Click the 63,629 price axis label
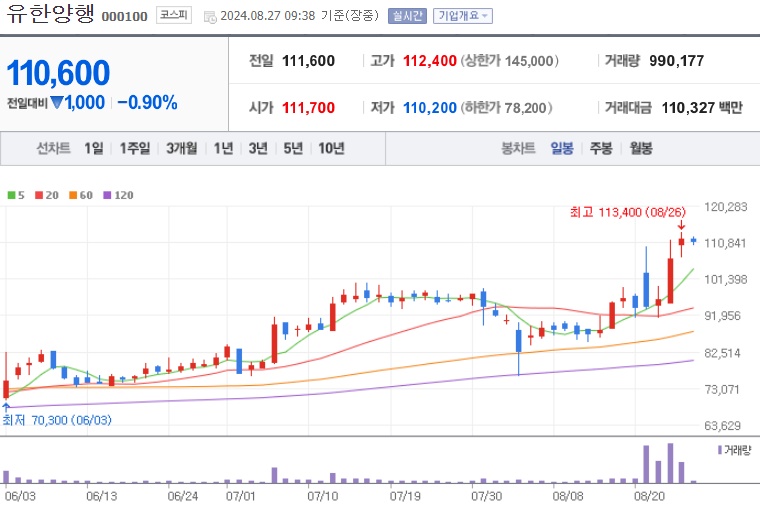Image resolution: width=760 pixels, height=510 pixels. (722, 426)
